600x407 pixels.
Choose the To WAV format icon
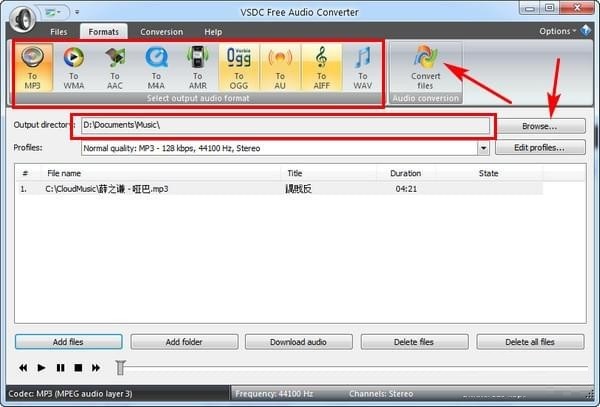coord(363,67)
